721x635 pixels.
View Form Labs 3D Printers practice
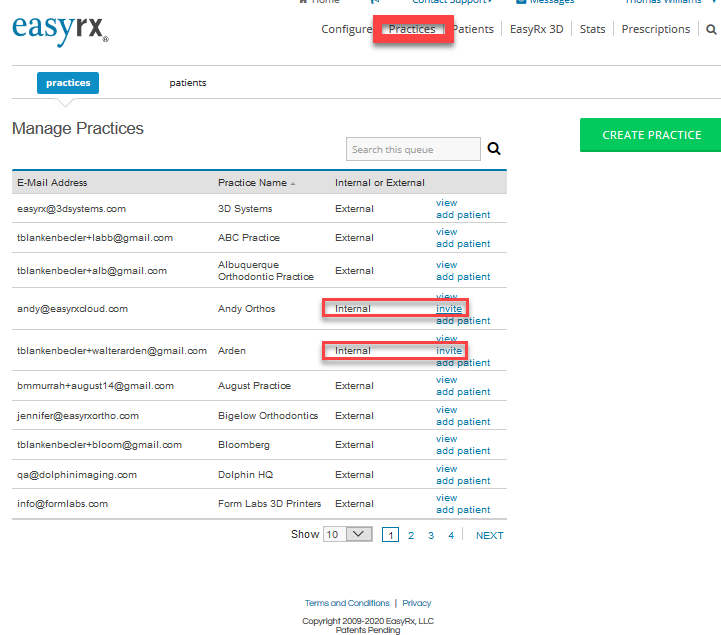446,498
